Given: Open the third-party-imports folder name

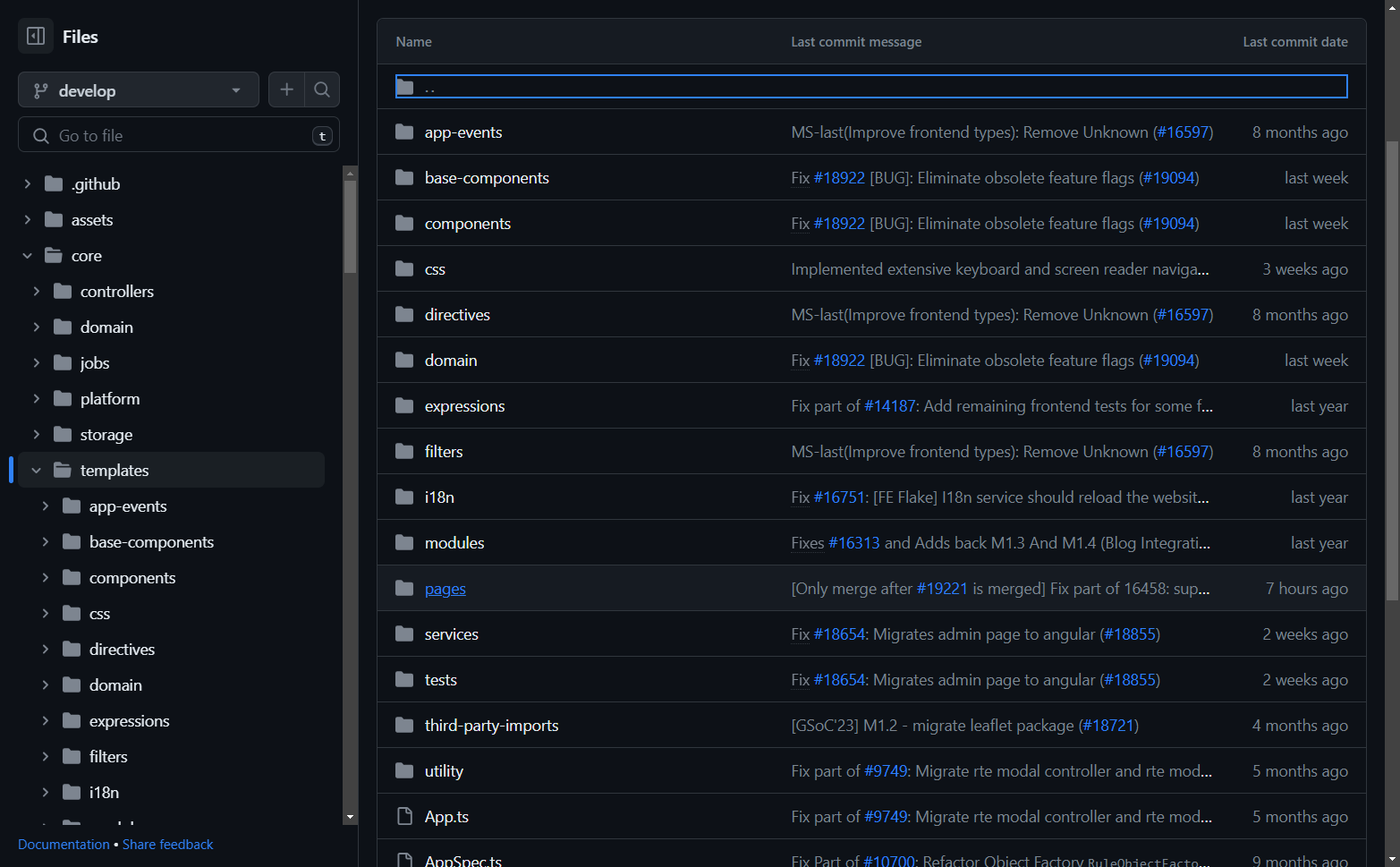Looking at the screenshot, I should click(491, 725).
